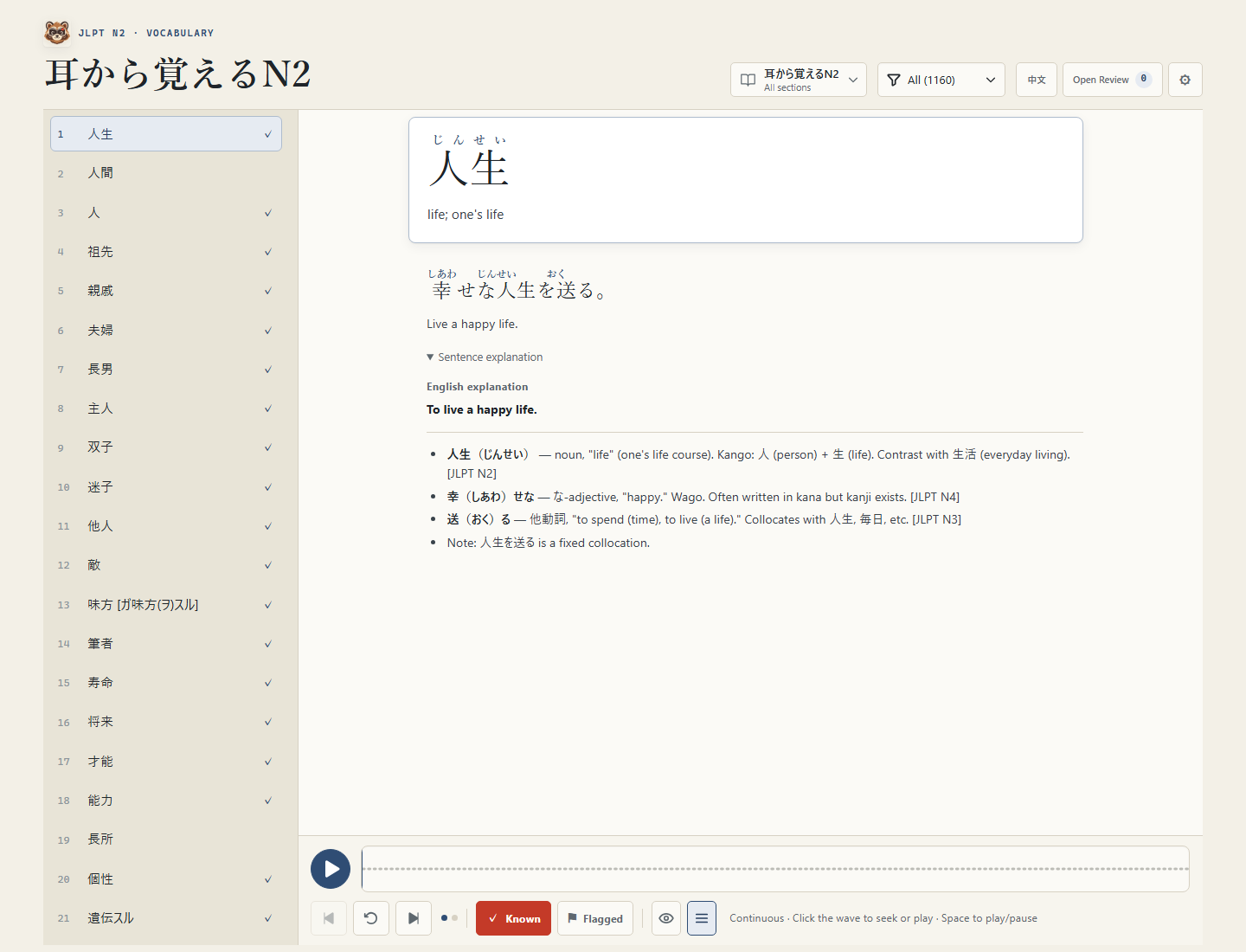Collapse the Sentence explanation section
The width and height of the screenshot is (1246, 952).
tap(485, 357)
